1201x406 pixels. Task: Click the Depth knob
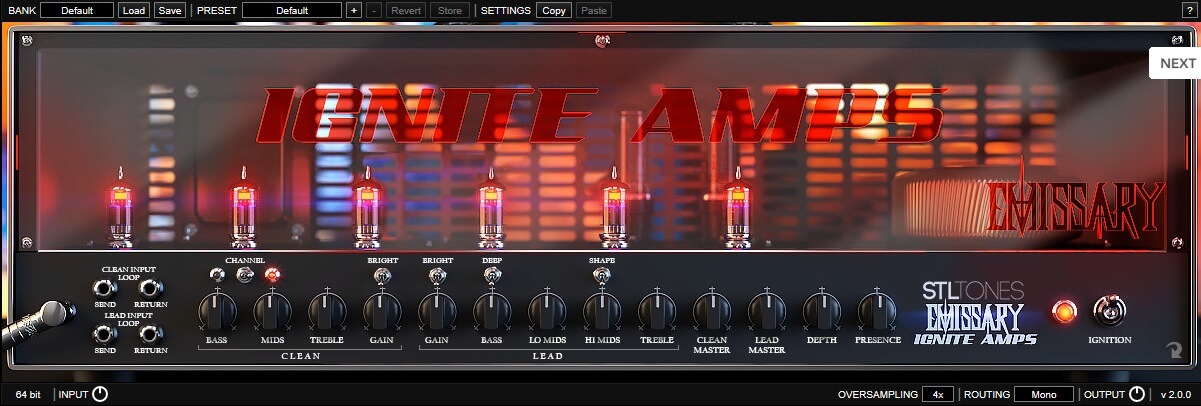pyautogui.click(x=822, y=310)
